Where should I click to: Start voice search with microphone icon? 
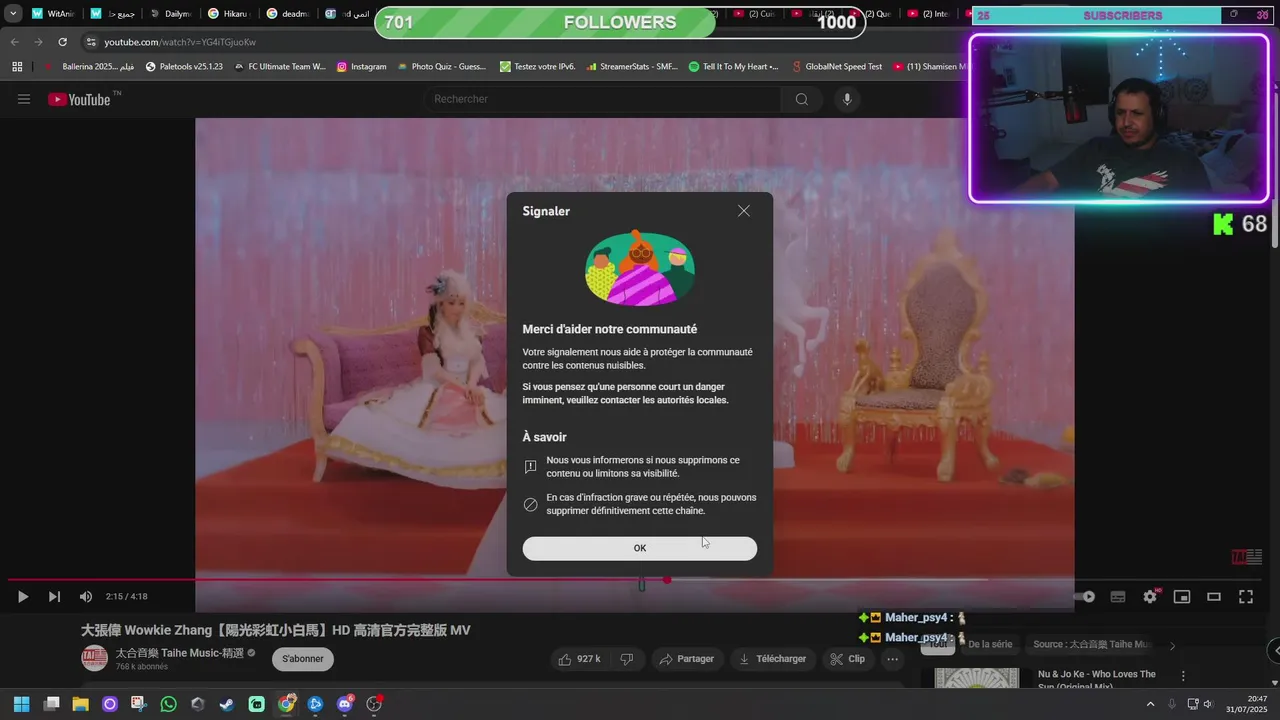(847, 99)
